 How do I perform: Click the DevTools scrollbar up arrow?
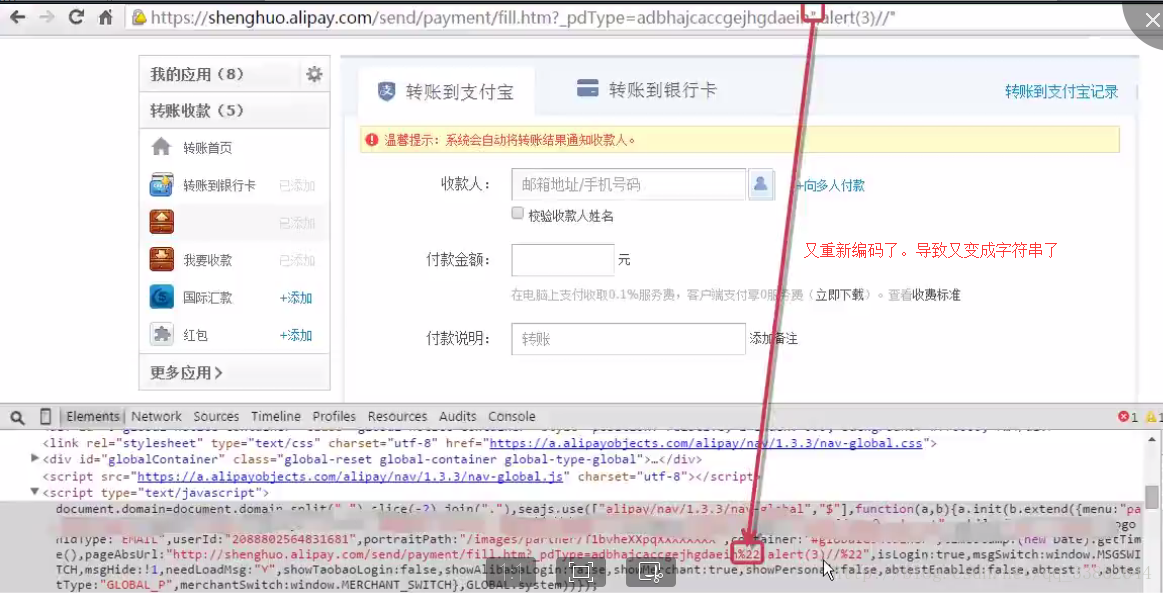coord(1151,439)
